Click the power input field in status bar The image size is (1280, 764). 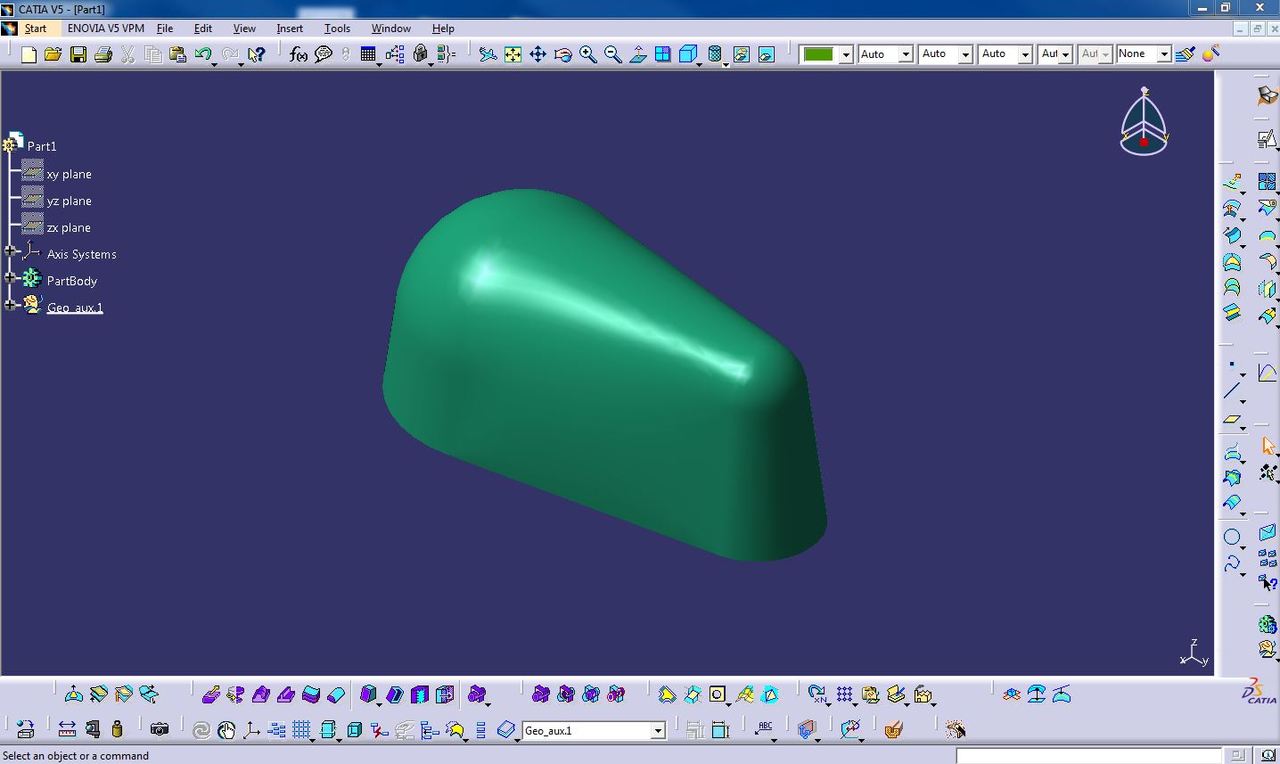click(x=1090, y=756)
